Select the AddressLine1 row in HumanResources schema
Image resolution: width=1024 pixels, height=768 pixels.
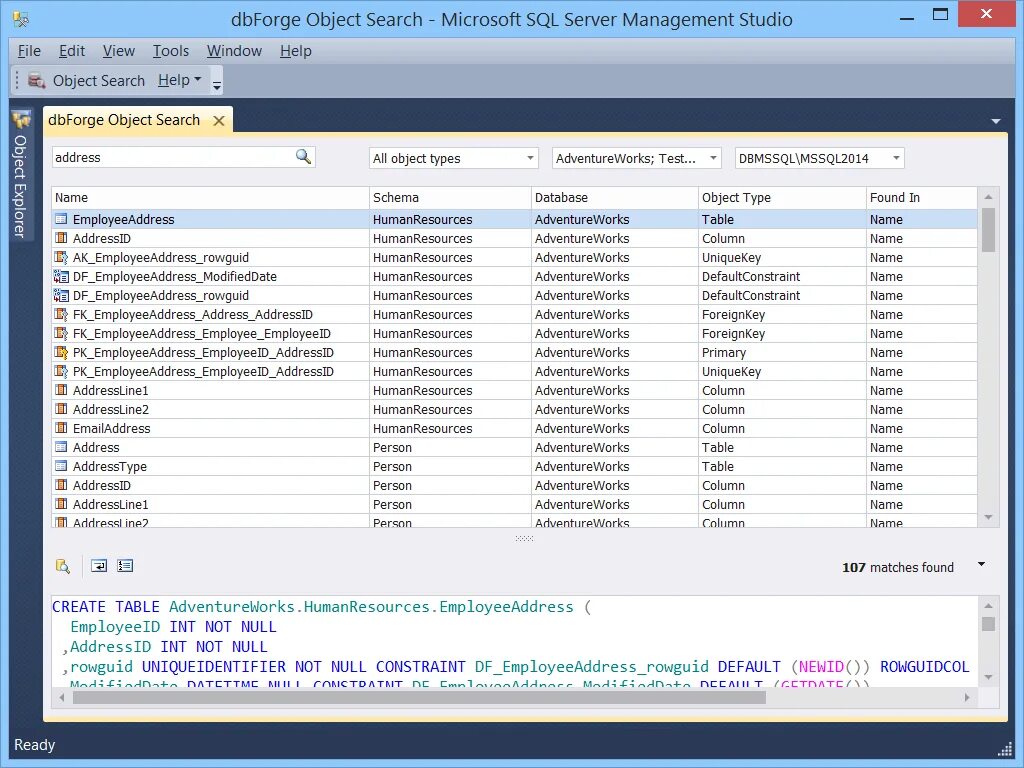point(515,391)
